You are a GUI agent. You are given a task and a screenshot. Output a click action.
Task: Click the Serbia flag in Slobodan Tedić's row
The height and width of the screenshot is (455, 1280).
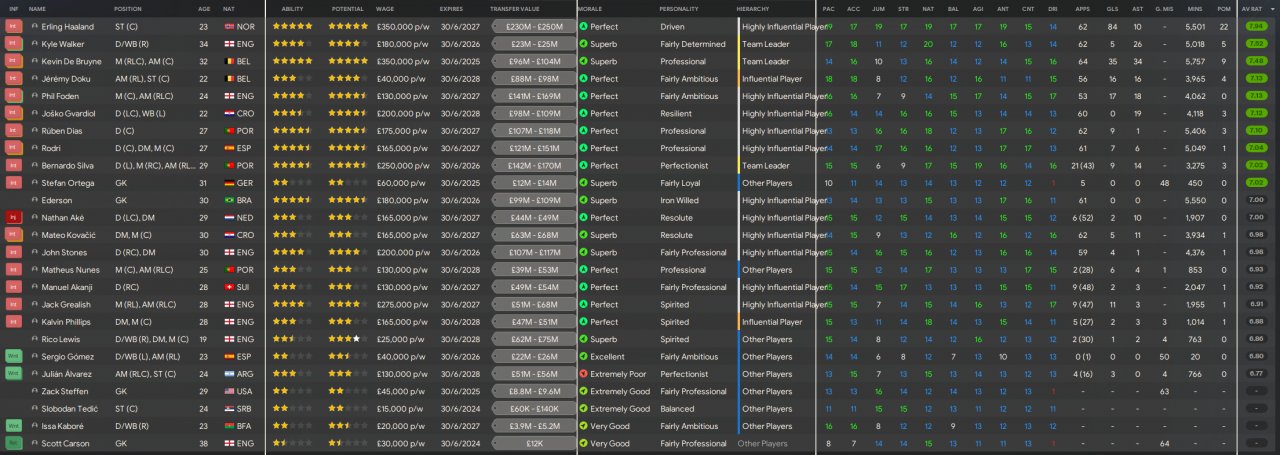pyautogui.click(x=231, y=408)
